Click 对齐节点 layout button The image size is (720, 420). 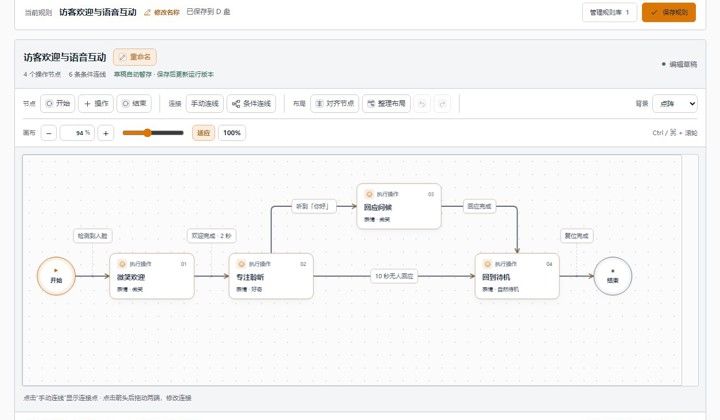point(335,104)
